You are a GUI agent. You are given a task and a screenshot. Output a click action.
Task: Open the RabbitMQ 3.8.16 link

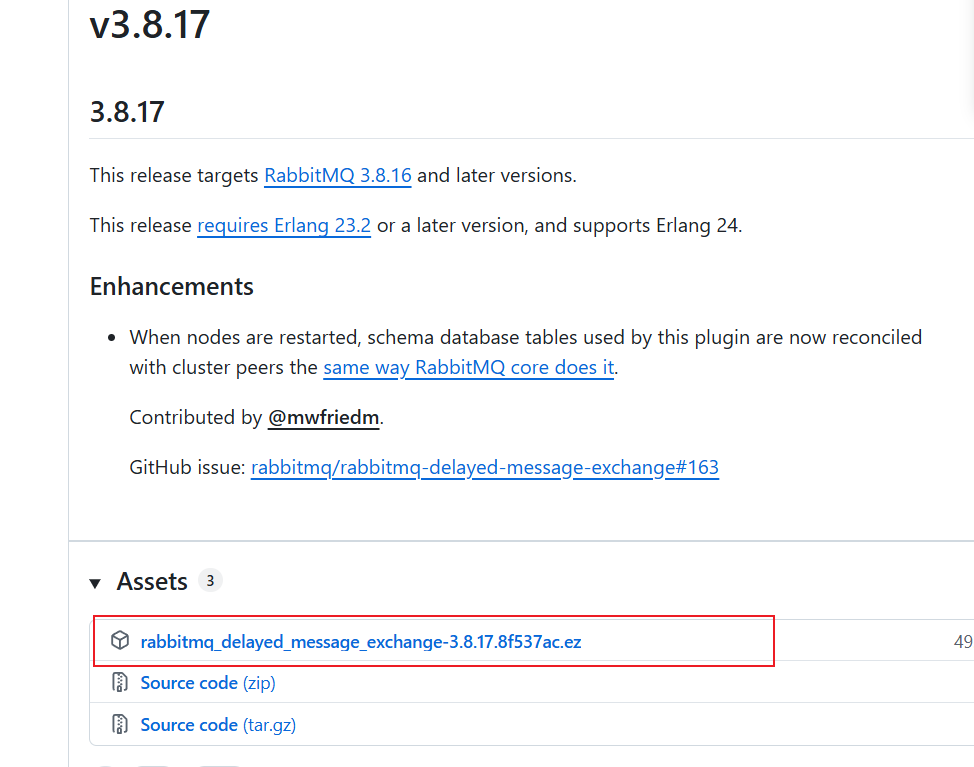coord(338,175)
